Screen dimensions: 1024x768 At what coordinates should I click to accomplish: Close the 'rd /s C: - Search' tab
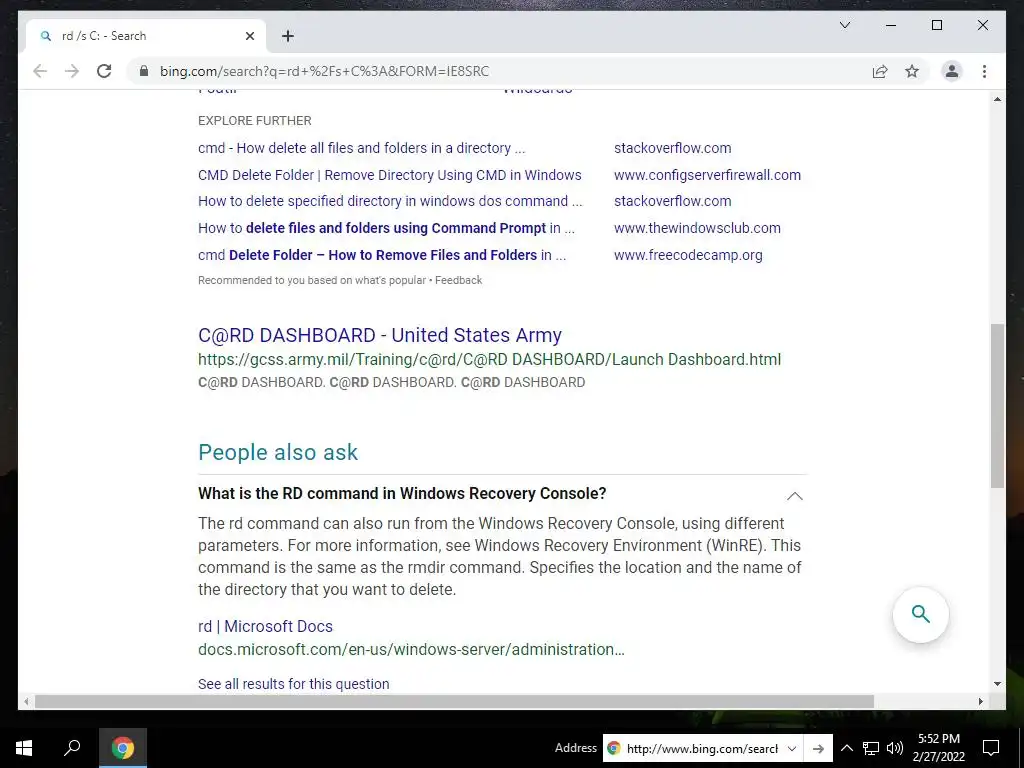(249, 36)
